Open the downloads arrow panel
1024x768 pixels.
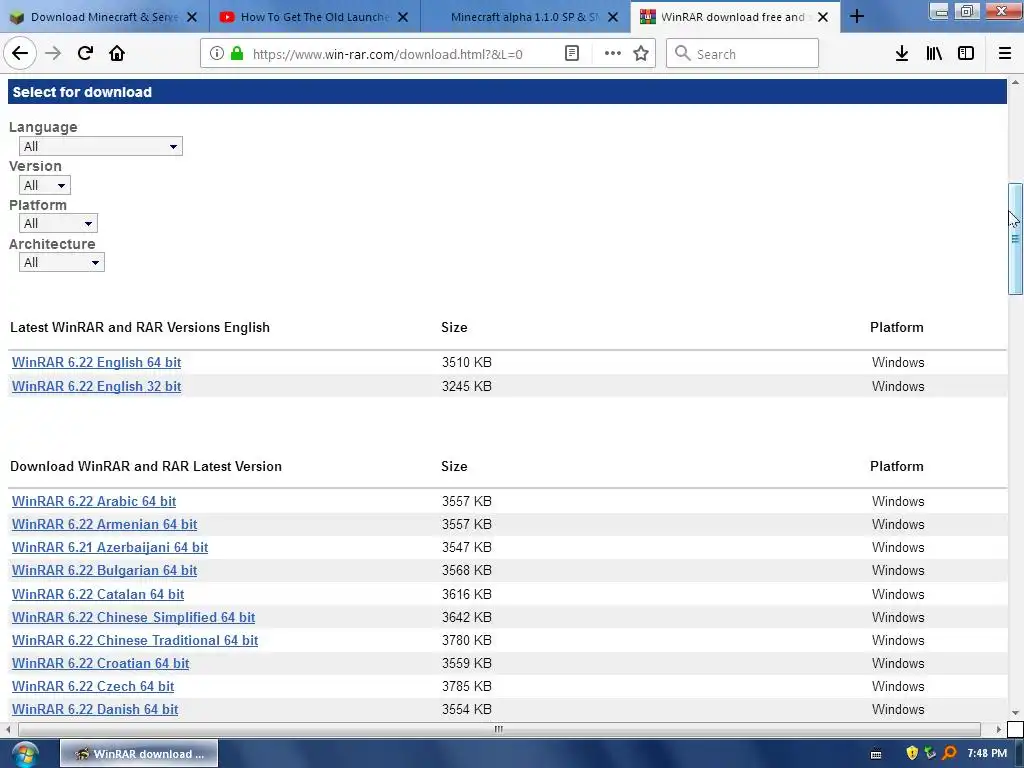[x=902, y=54]
